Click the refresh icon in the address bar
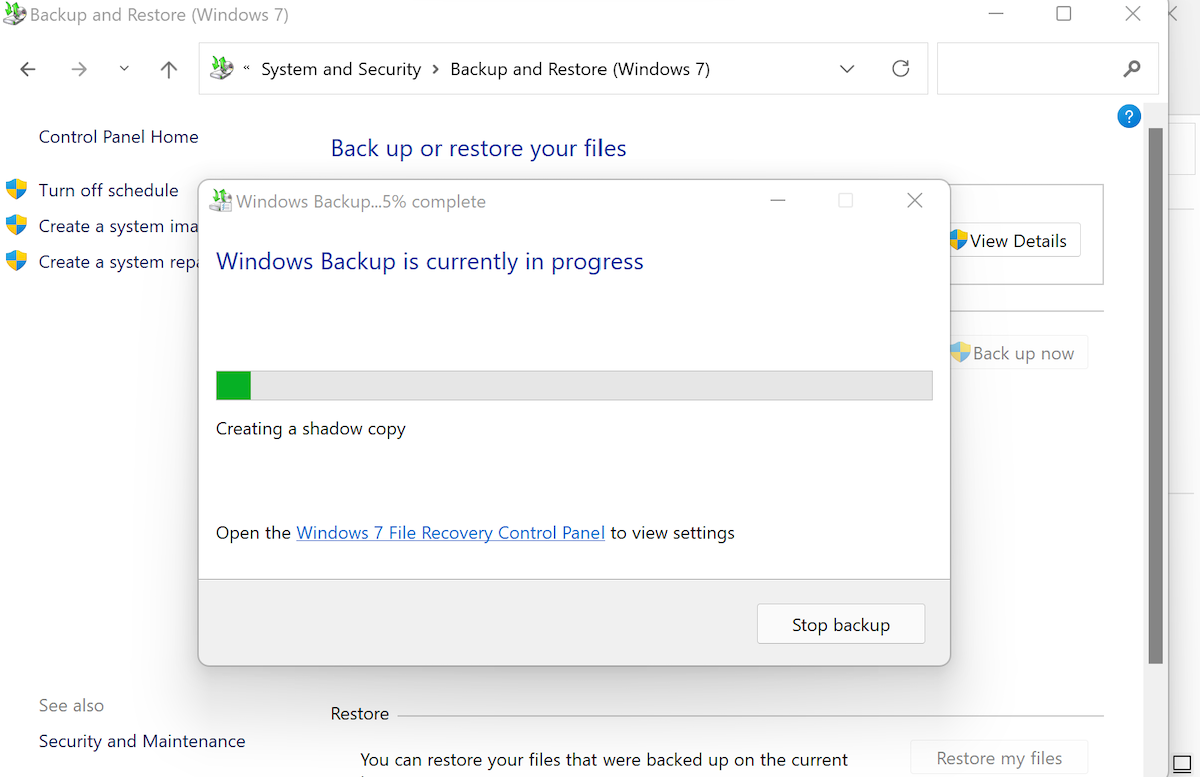Screen dimensions: 1200x777 [x=900, y=68]
